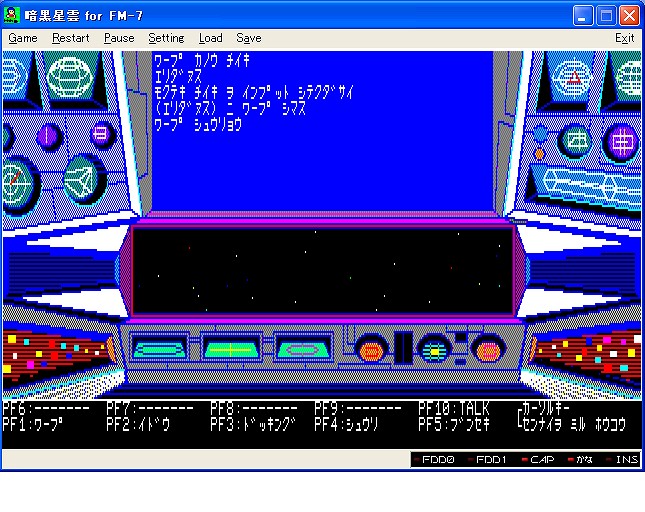Click the ワープ シュウリョウ message line
Screen dimensions: 645x512
197,124
